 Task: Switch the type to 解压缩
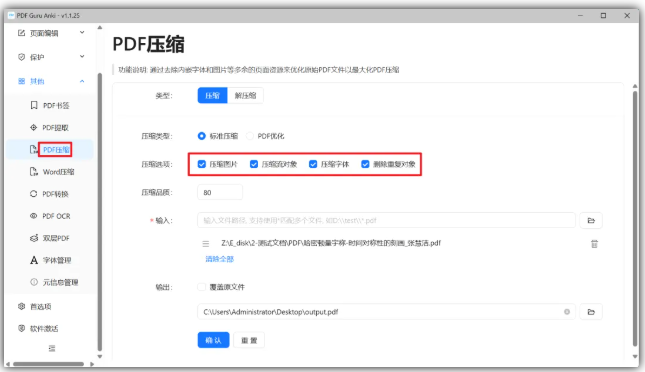coord(245,95)
